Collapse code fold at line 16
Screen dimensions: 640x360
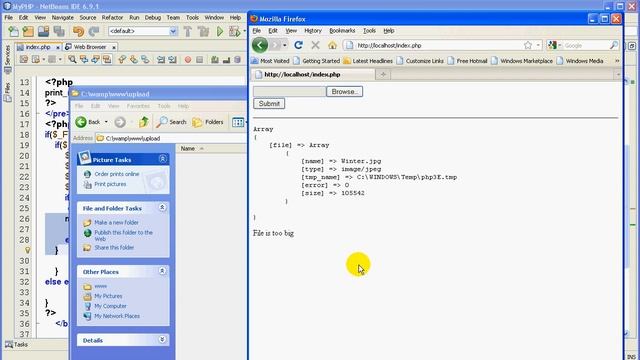(x=38, y=113)
